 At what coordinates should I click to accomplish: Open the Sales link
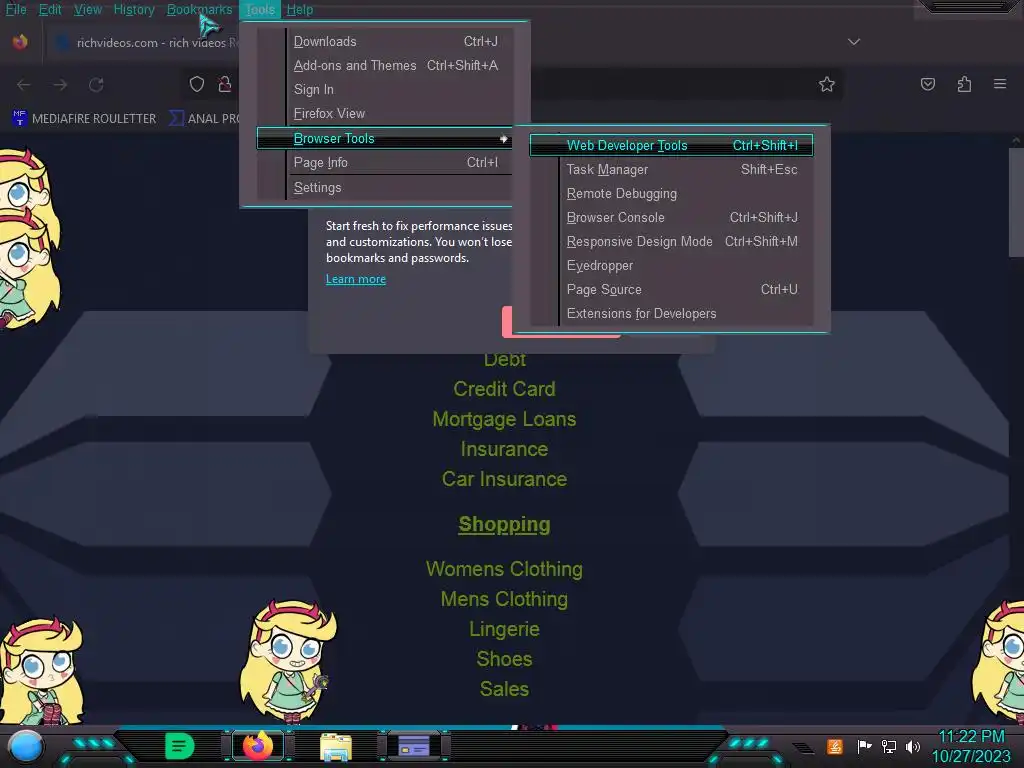click(x=504, y=690)
